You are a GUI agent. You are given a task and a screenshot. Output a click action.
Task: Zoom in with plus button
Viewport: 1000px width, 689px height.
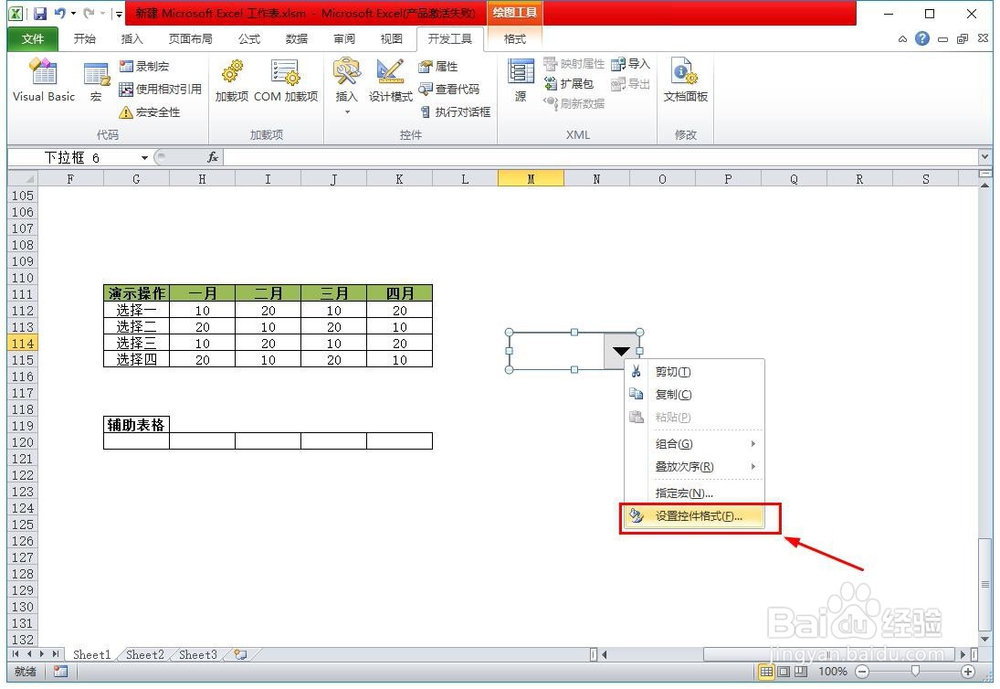(967, 671)
